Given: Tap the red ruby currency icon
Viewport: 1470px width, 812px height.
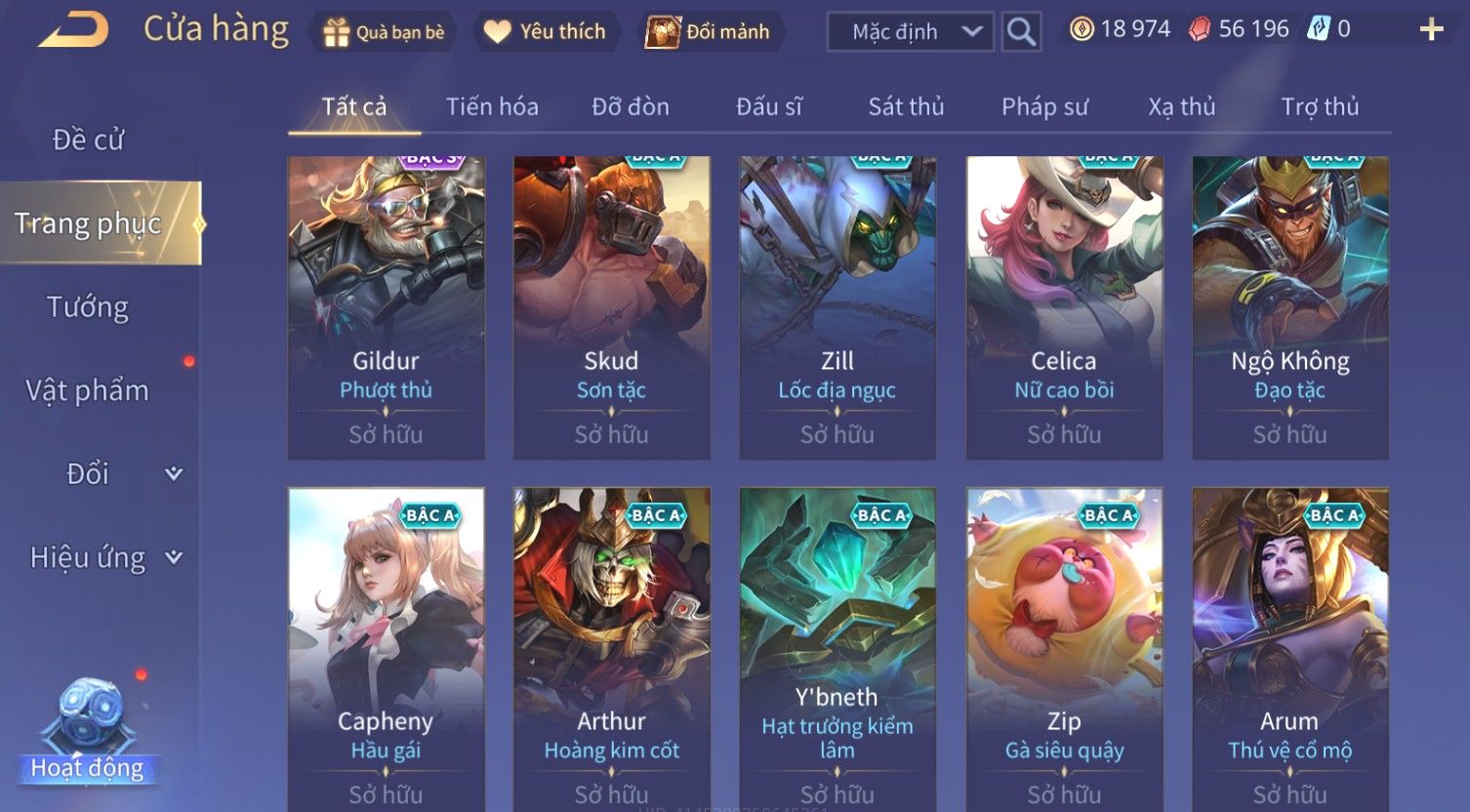Looking at the screenshot, I should pyautogui.click(x=1199, y=29).
